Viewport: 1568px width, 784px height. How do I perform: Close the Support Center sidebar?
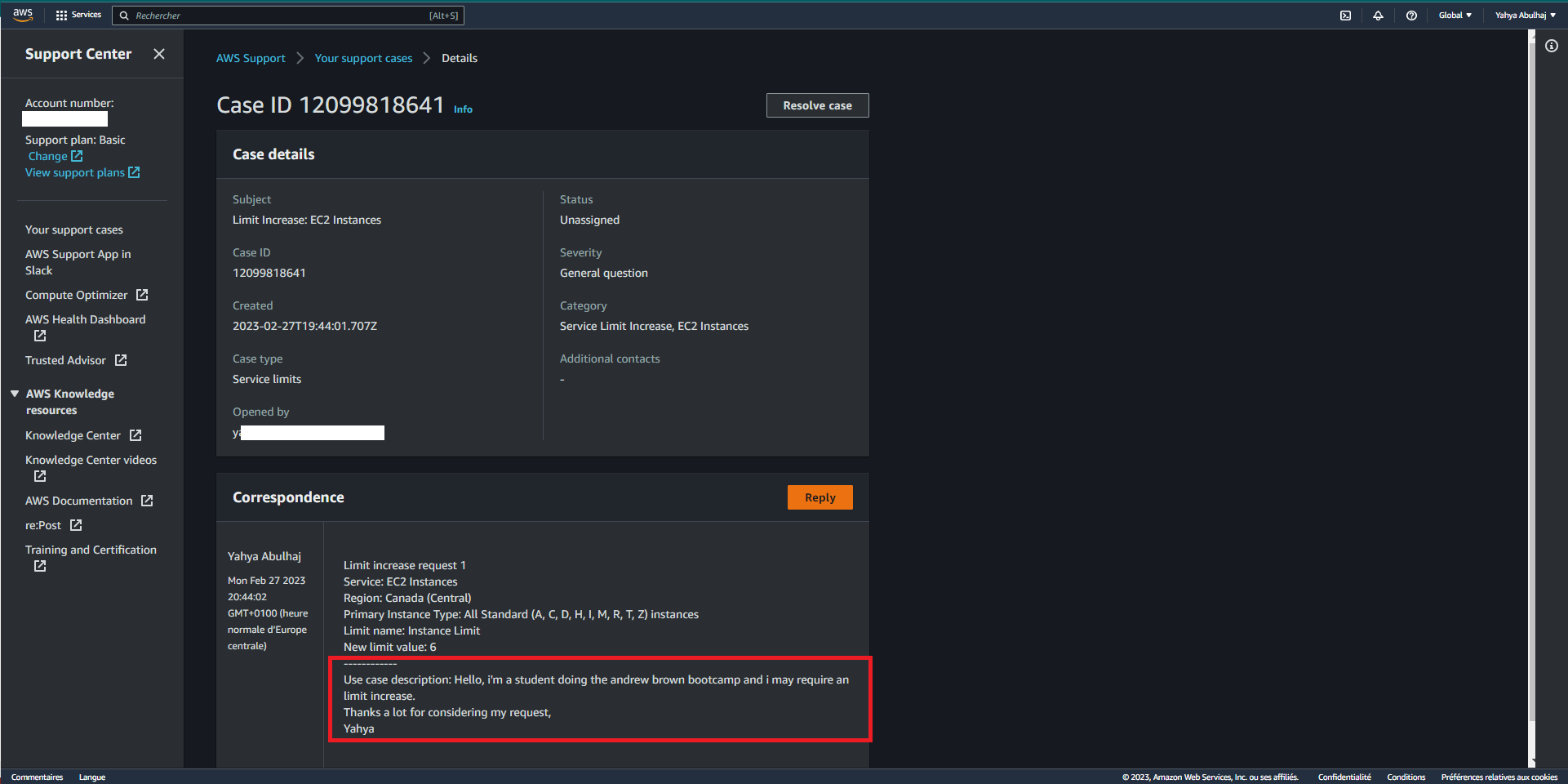(159, 54)
